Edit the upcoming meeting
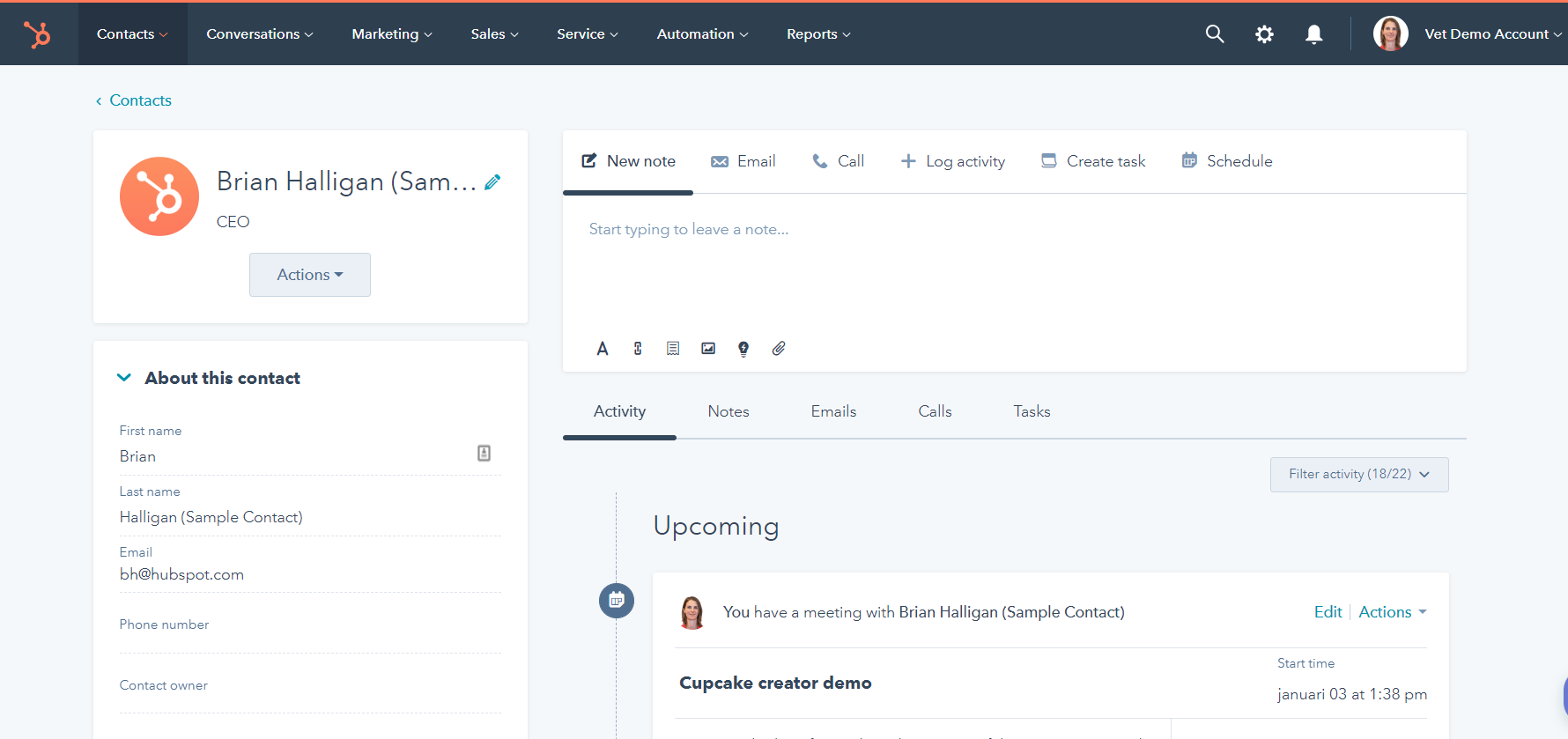Viewport: 1568px width, 739px height. [1328, 612]
